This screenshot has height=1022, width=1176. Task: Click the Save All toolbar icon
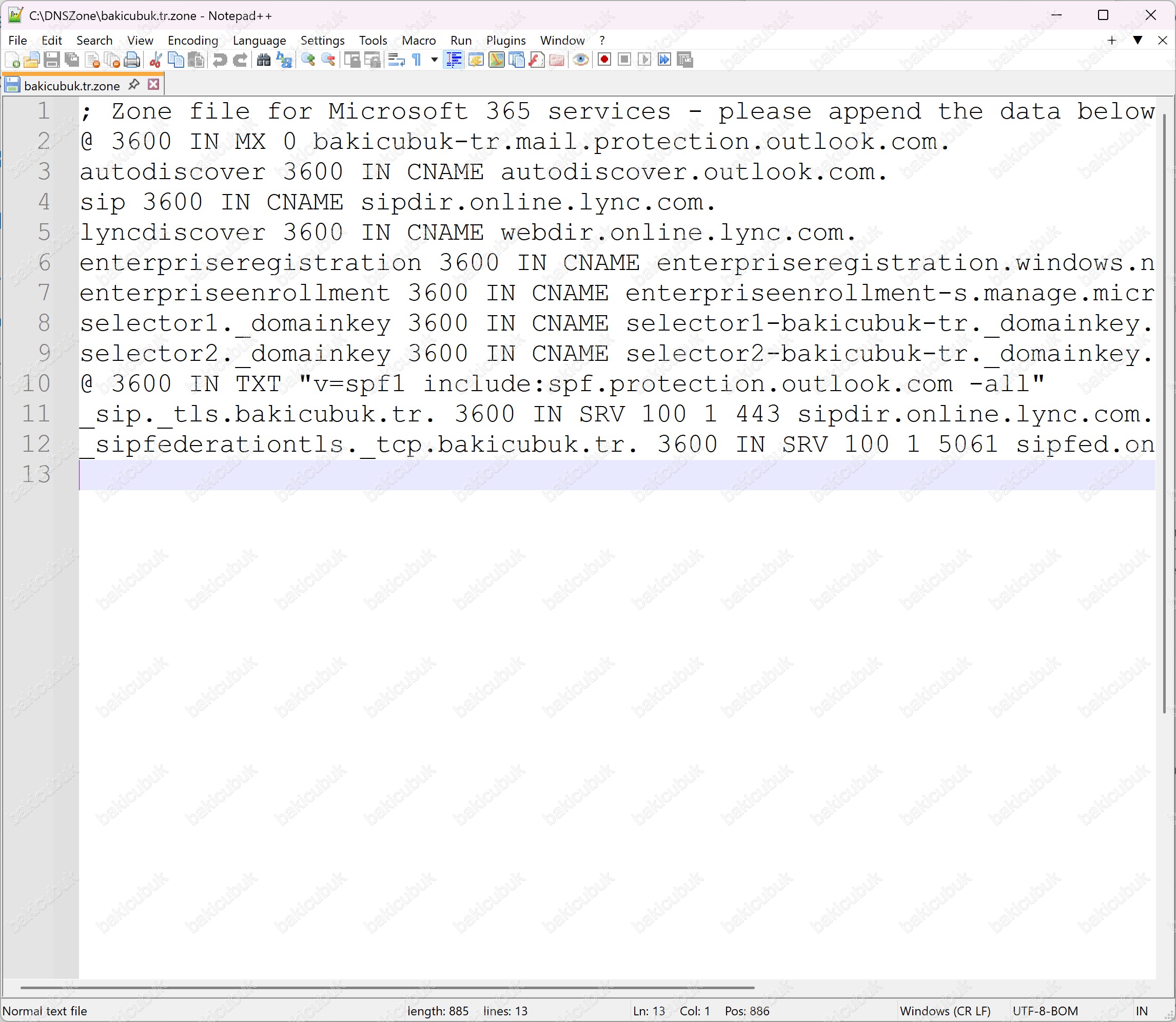tap(72, 60)
